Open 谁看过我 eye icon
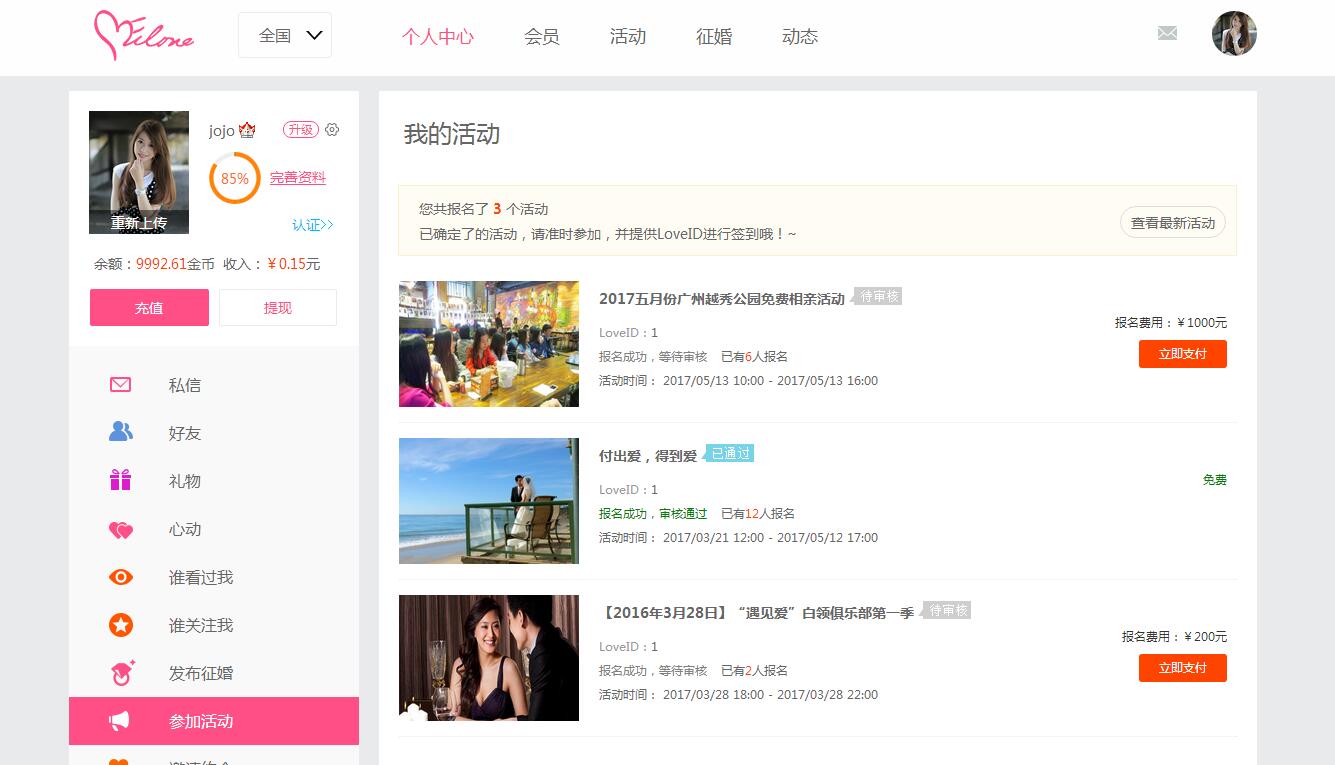This screenshot has width=1335, height=765. pyautogui.click(x=121, y=577)
